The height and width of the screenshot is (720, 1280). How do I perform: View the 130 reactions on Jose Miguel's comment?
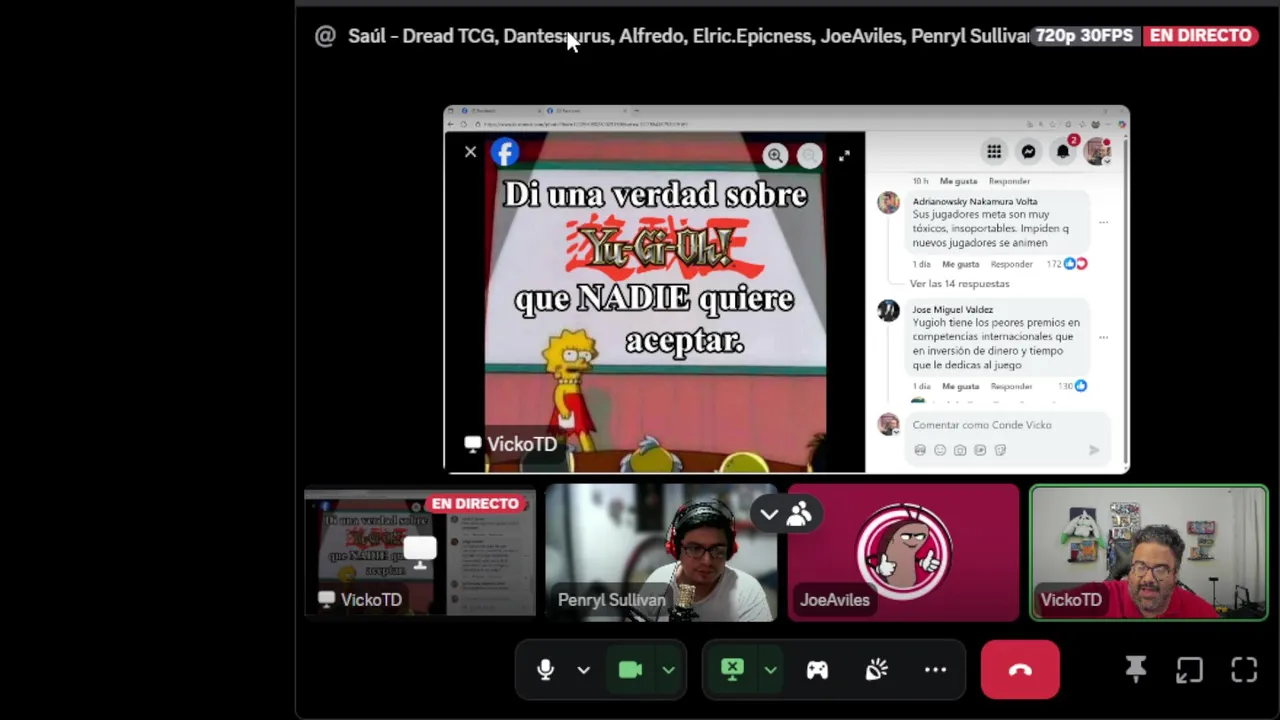1072,386
